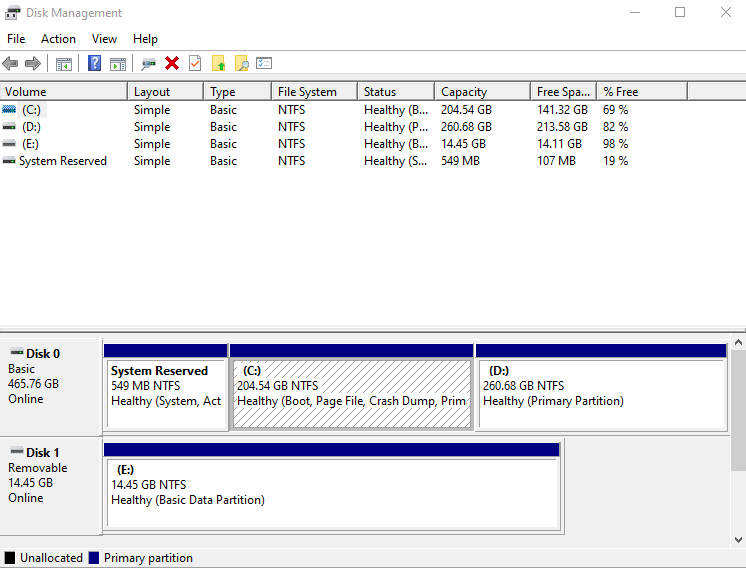
Task: Select System Reserved partition block on Disk 0
Action: pos(166,387)
